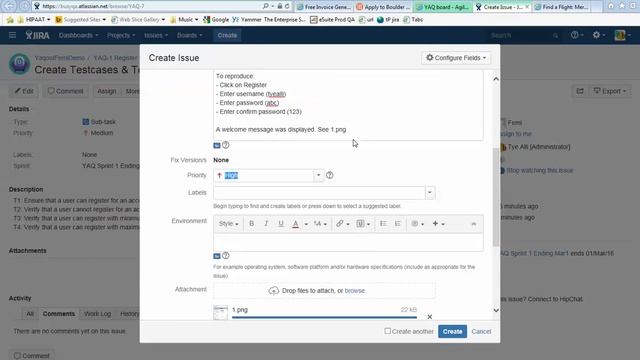
Task: Remove the 1.png attachment
Action: click(x=429, y=317)
